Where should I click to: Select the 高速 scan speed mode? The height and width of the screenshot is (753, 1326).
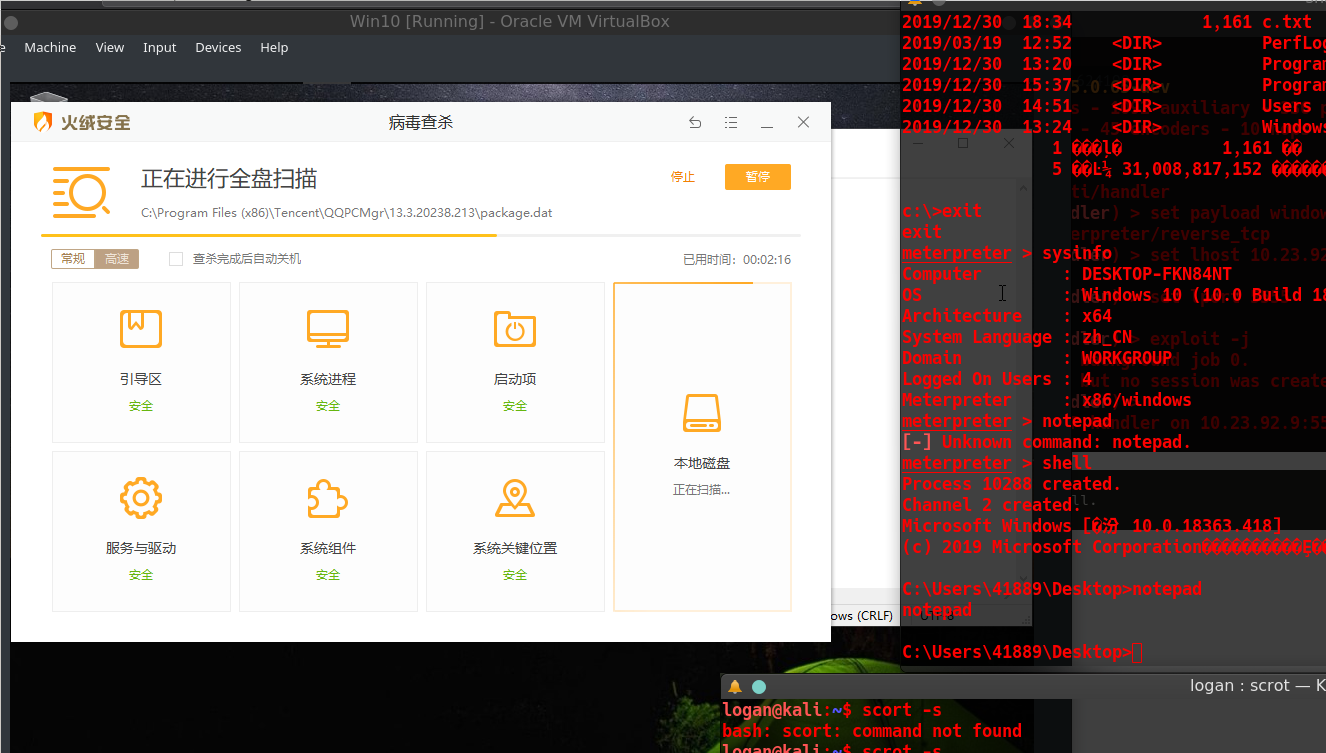click(117, 259)
